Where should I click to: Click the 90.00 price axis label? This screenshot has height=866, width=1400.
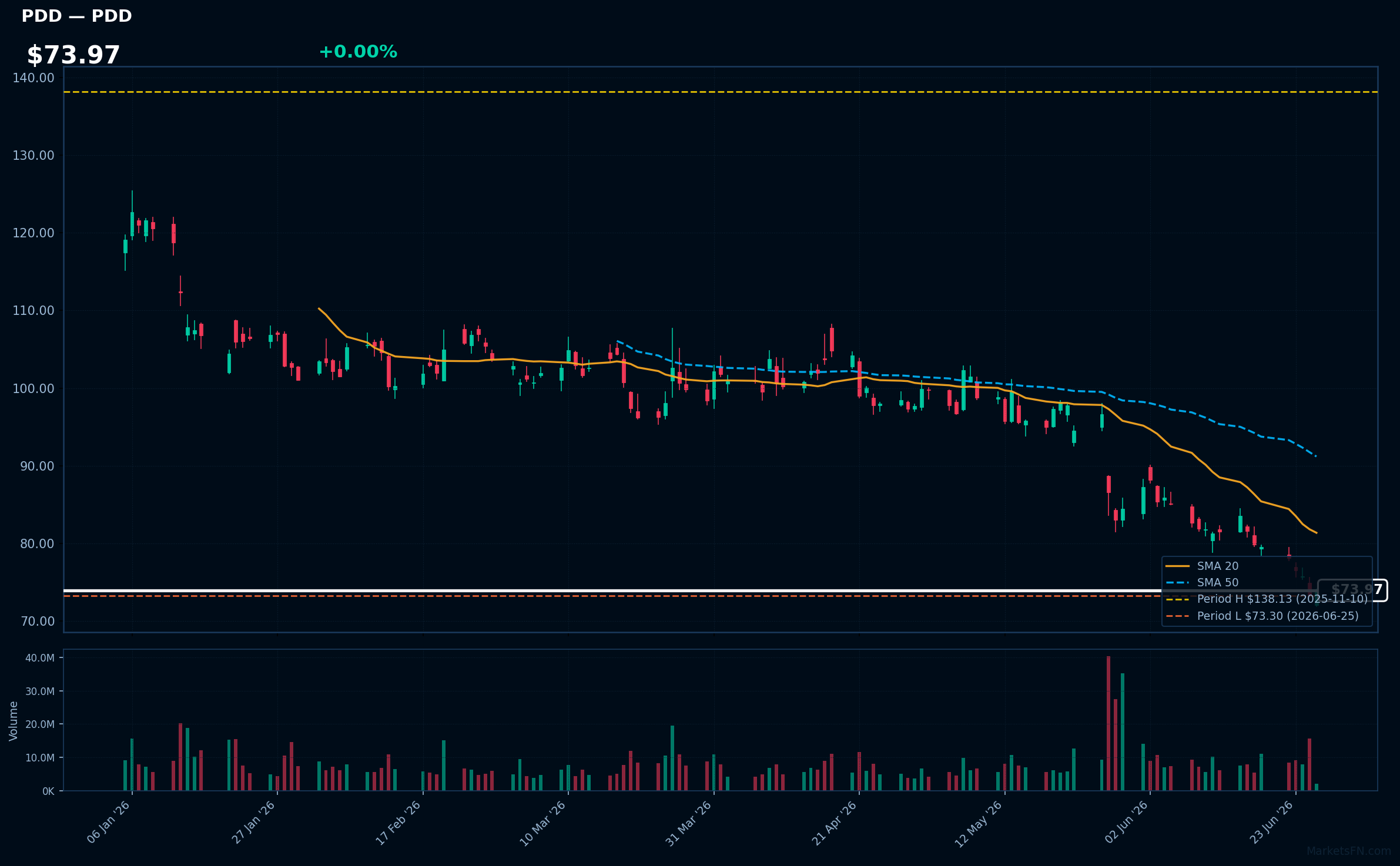coord(37,466)
